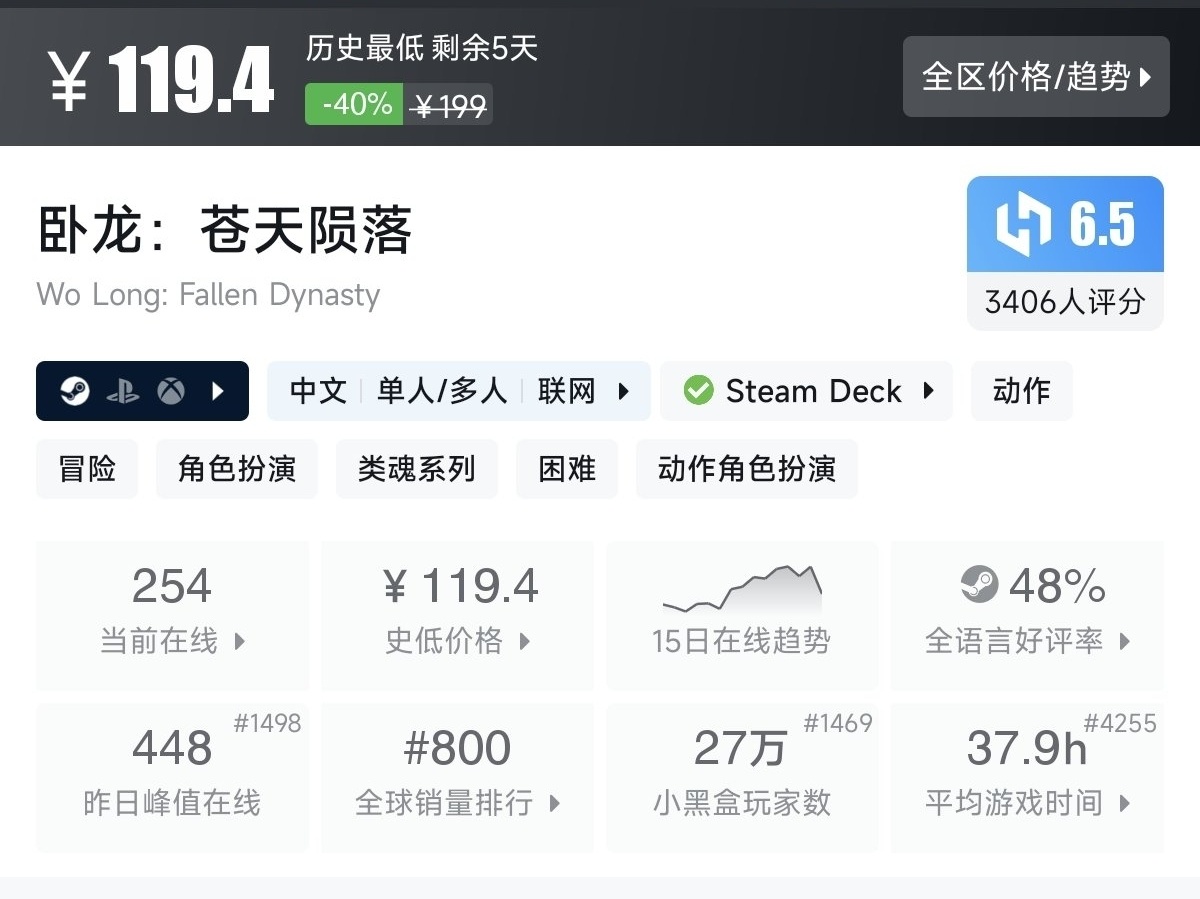Click the large ¥119.4 header price
The image size is (1200, 899).
click(x=161, y=80)
